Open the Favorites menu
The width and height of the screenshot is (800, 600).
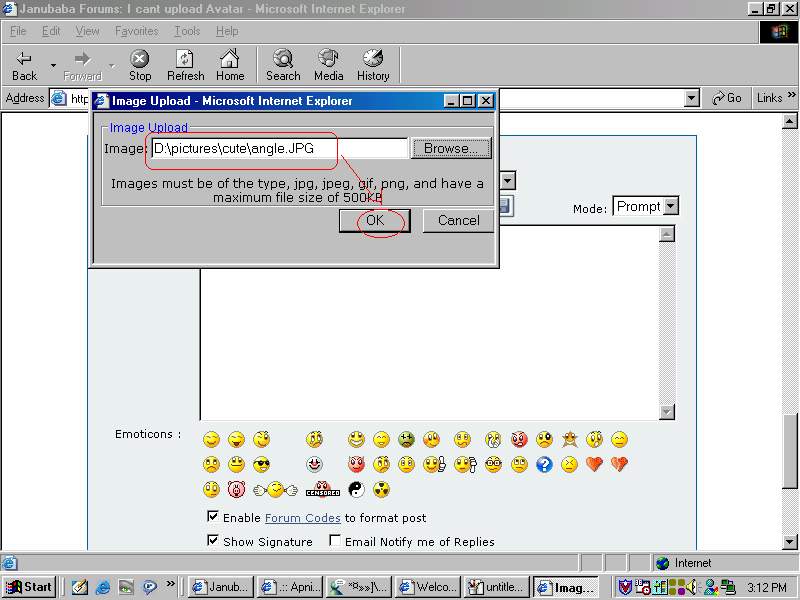click(136, 31)
